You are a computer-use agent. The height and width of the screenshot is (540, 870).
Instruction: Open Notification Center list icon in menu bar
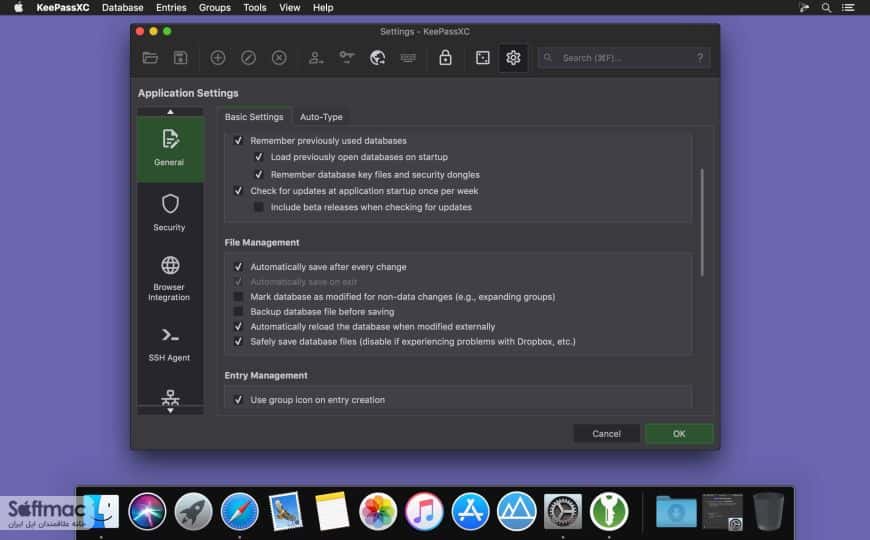click(848, 8)
